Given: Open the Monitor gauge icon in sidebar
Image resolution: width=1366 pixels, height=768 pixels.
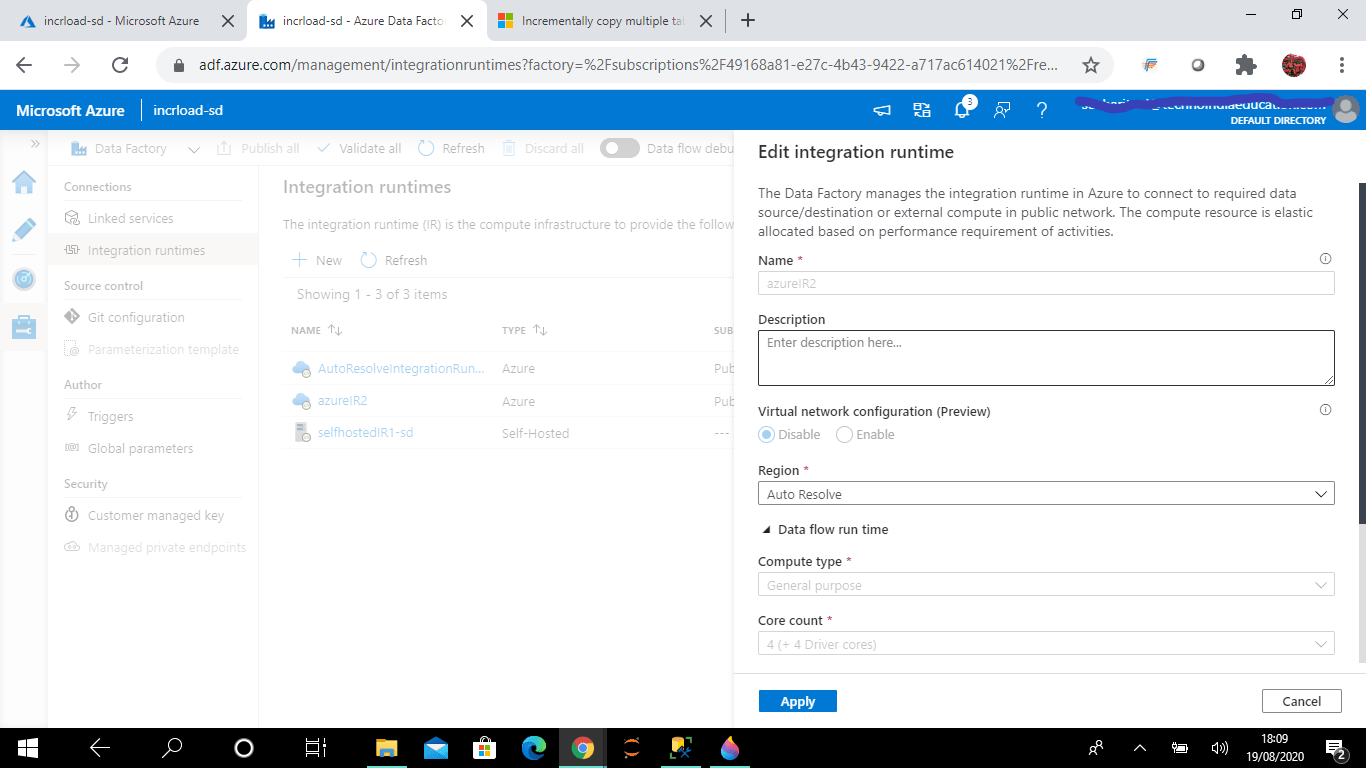Looking at the screenshot, I should tap(24, 279).
